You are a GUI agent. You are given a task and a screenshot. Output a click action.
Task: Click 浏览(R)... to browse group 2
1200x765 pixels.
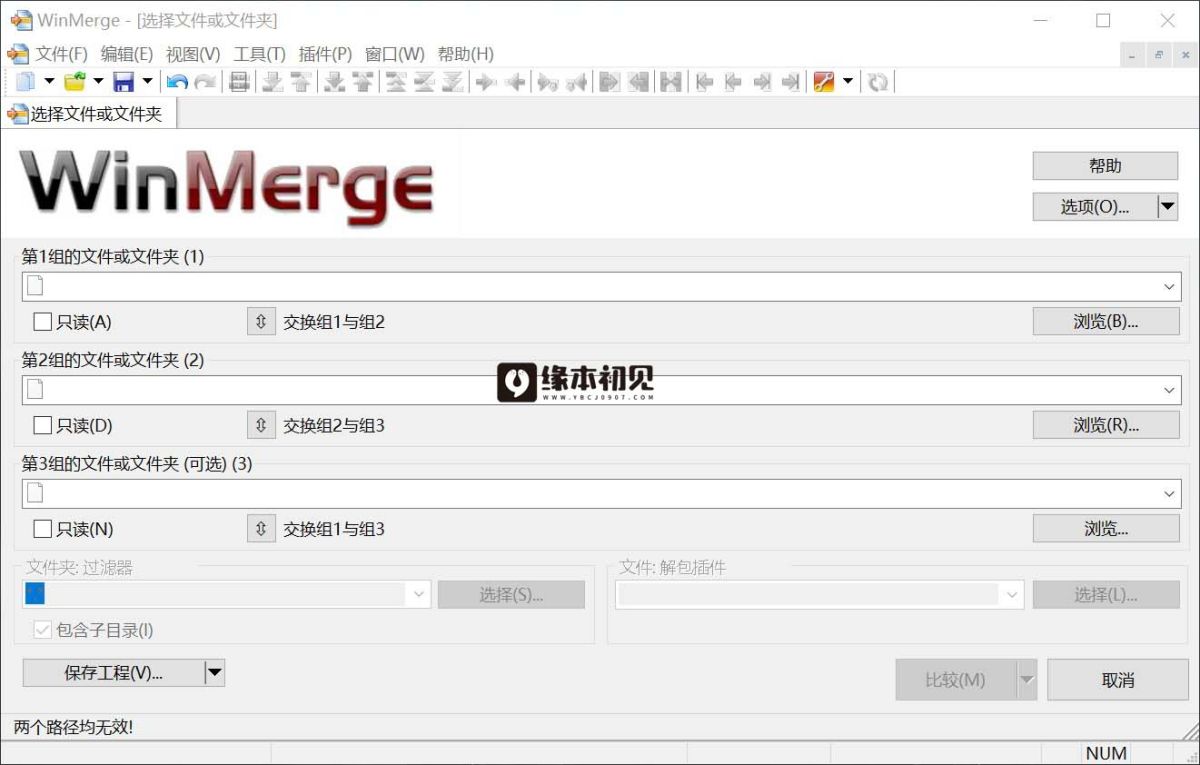tap(1106, 425)
